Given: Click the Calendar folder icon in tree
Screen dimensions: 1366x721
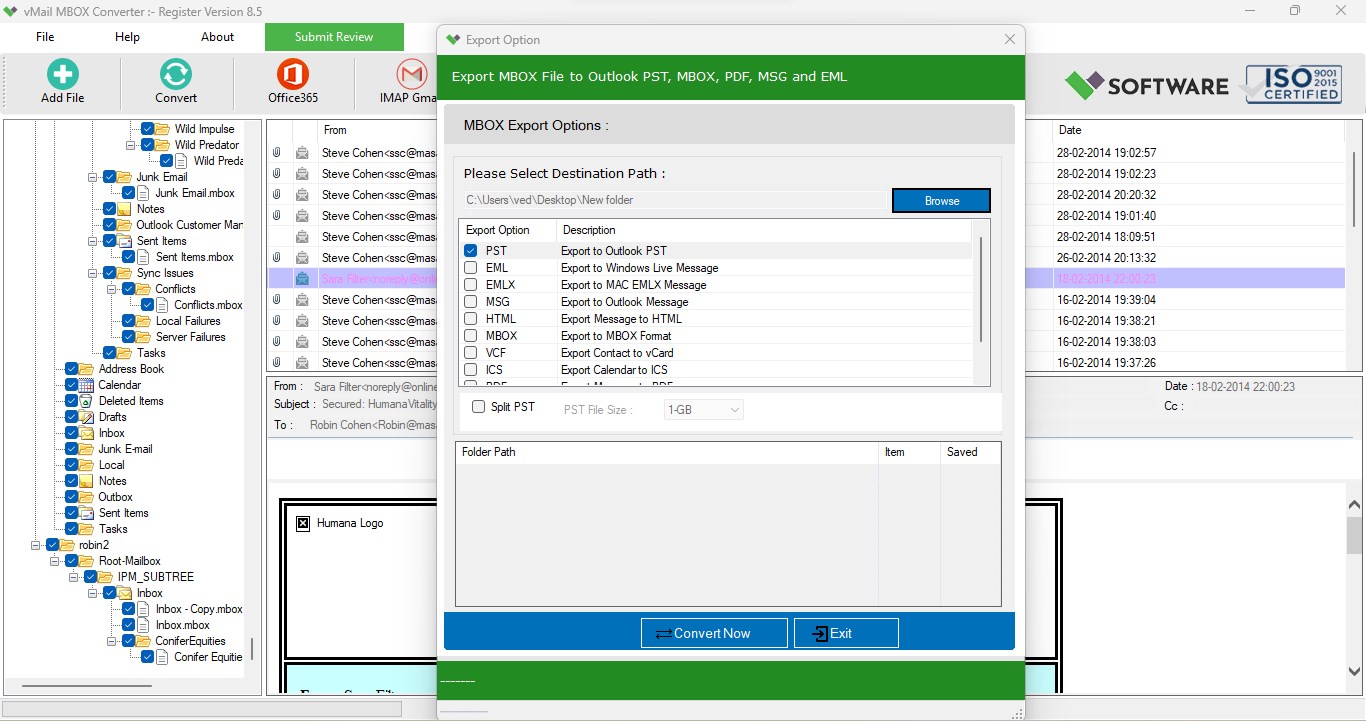Looking at the screenshot, I should coord(88,385).
